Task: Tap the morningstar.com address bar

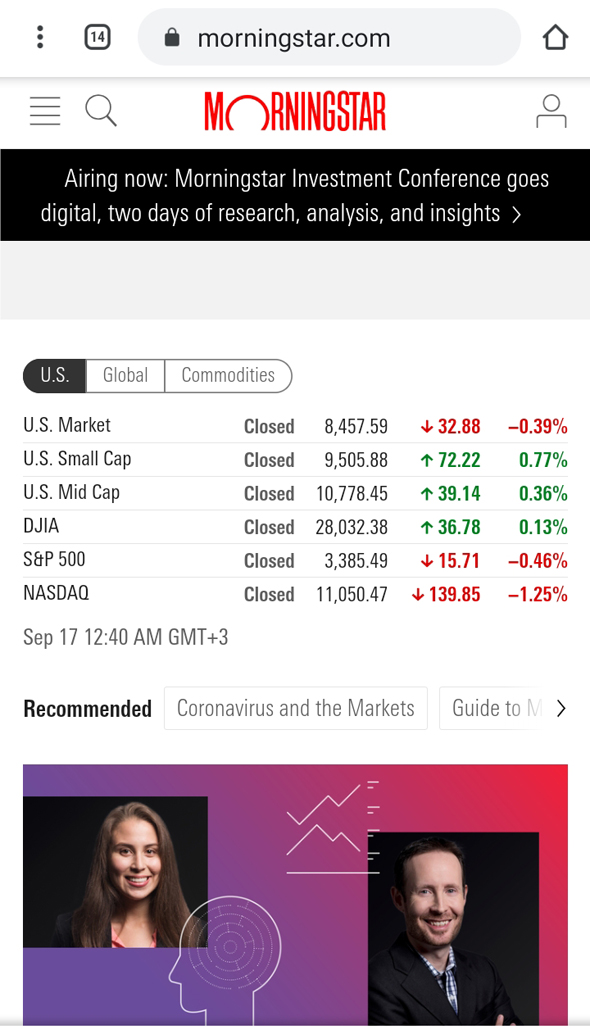Action: click(x=329, y=37)
